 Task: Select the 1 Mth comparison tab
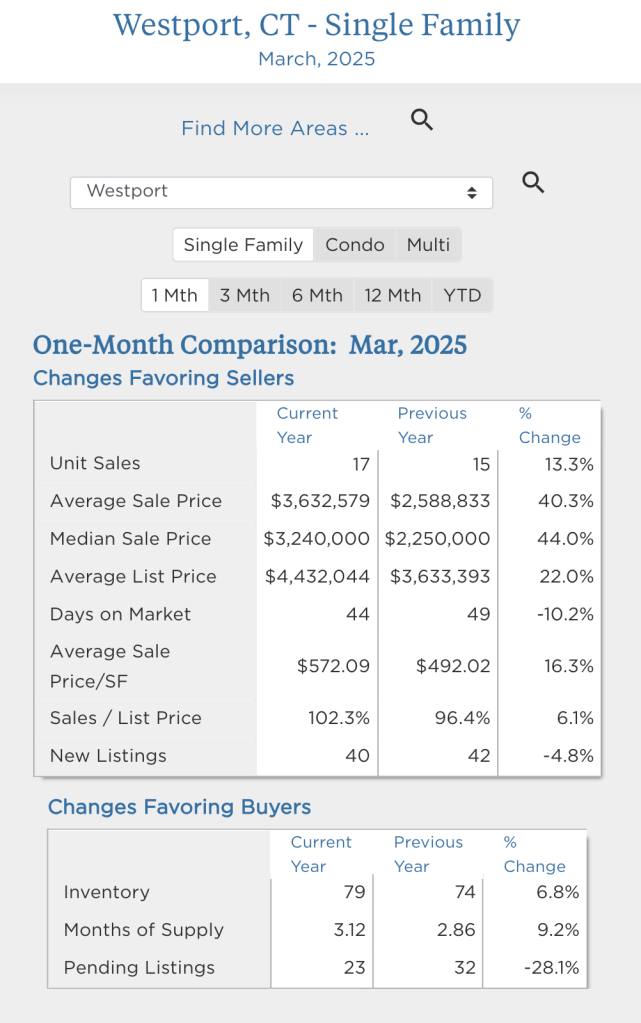coord(175,295)
